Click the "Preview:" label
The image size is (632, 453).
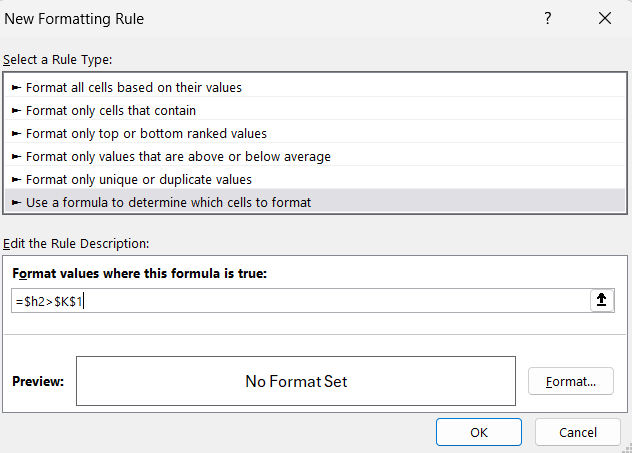(x=38, y=381)
